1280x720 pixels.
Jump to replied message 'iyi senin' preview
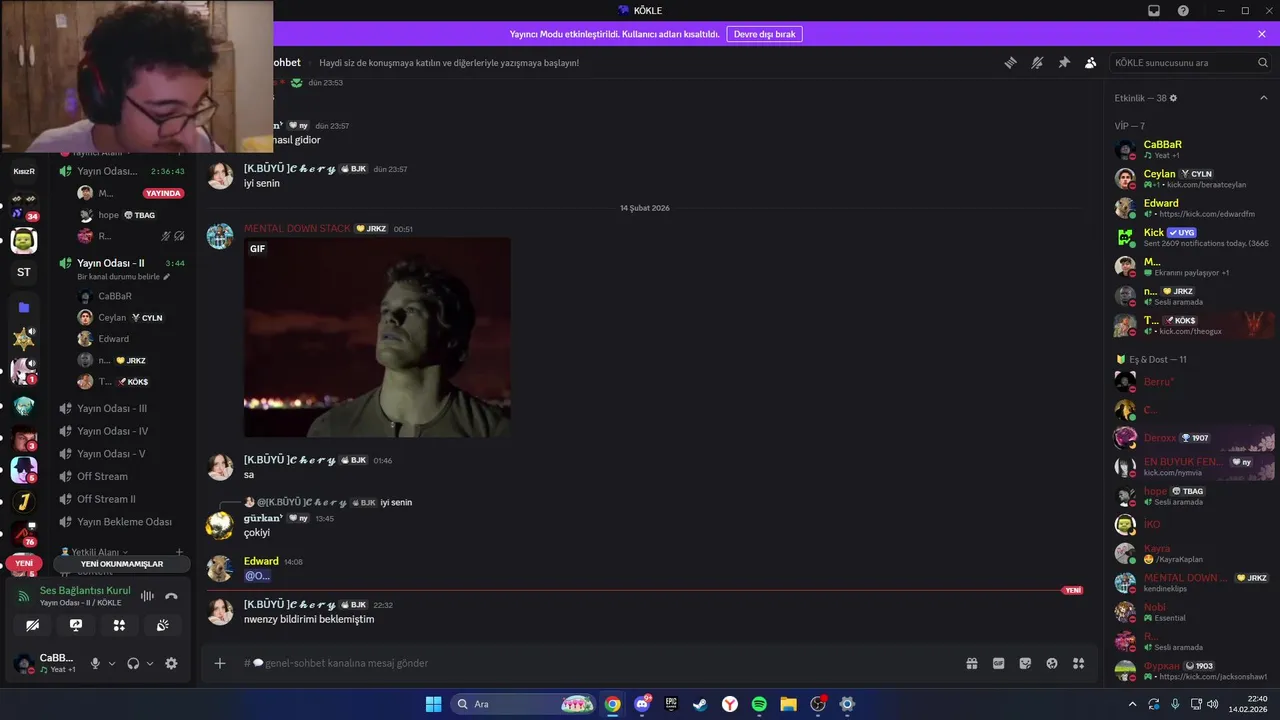point(396,502)
